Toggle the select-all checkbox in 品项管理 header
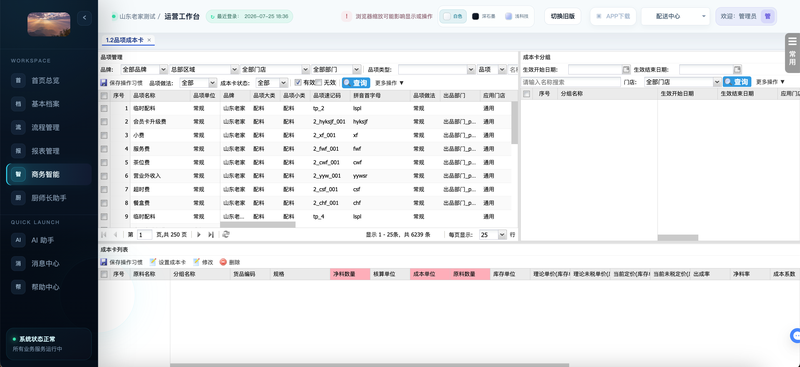 [104, 95]
